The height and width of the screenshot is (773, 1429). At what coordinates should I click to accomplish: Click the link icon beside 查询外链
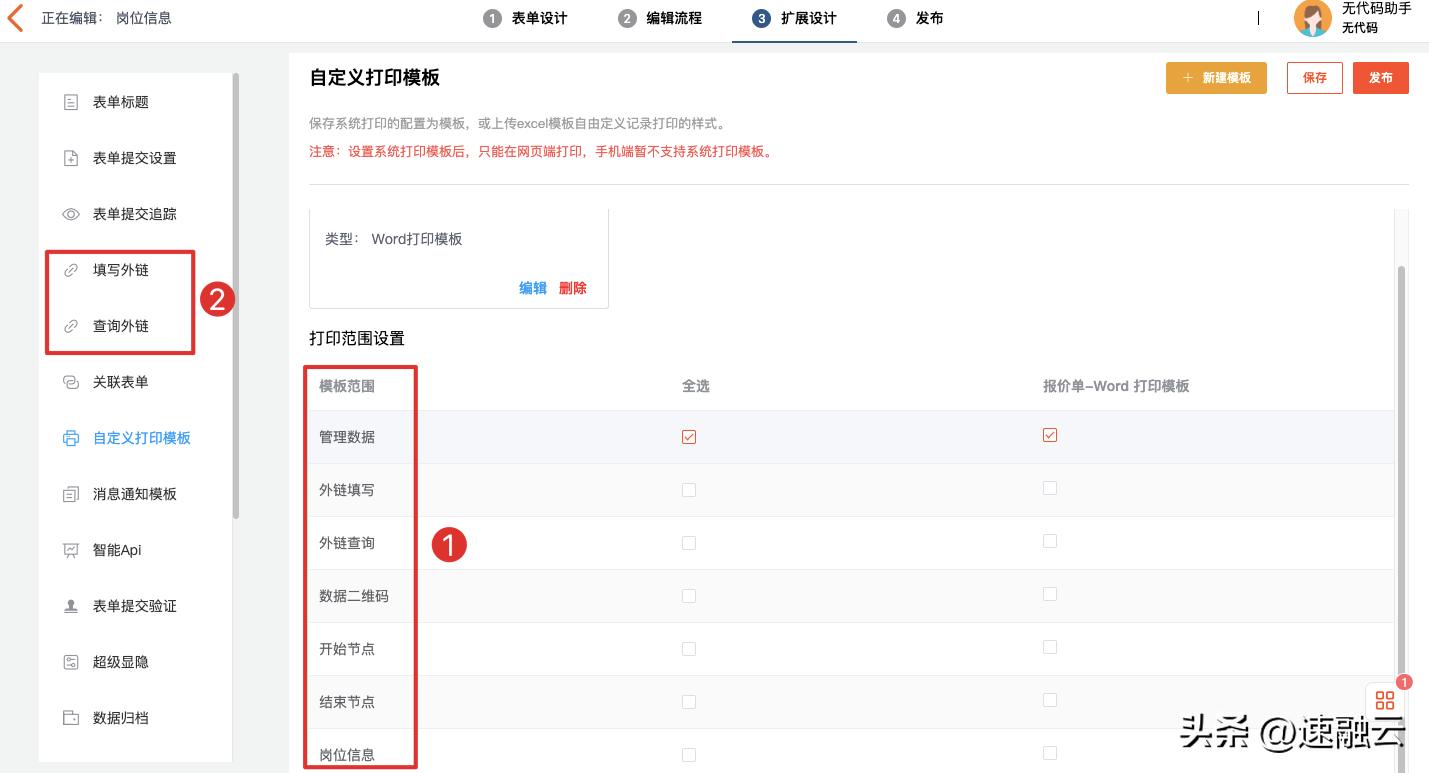[71, 326]
